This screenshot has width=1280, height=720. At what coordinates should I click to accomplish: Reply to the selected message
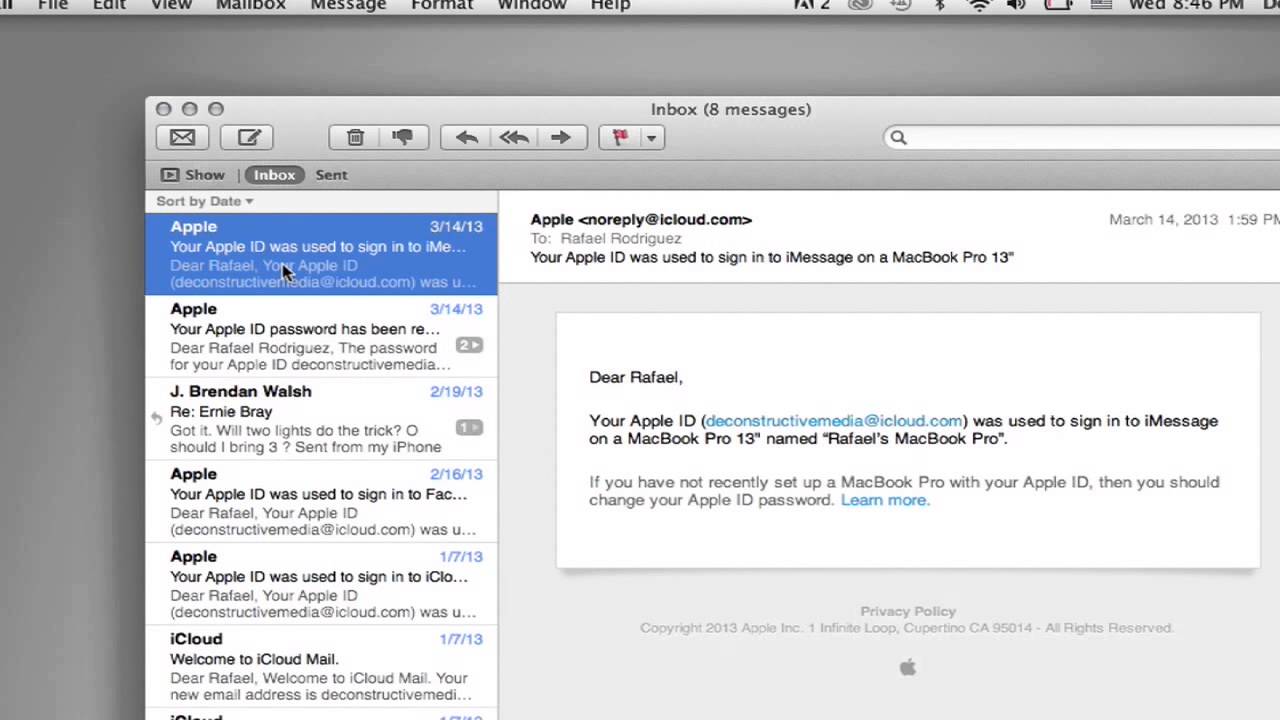[x=465, y=137]
